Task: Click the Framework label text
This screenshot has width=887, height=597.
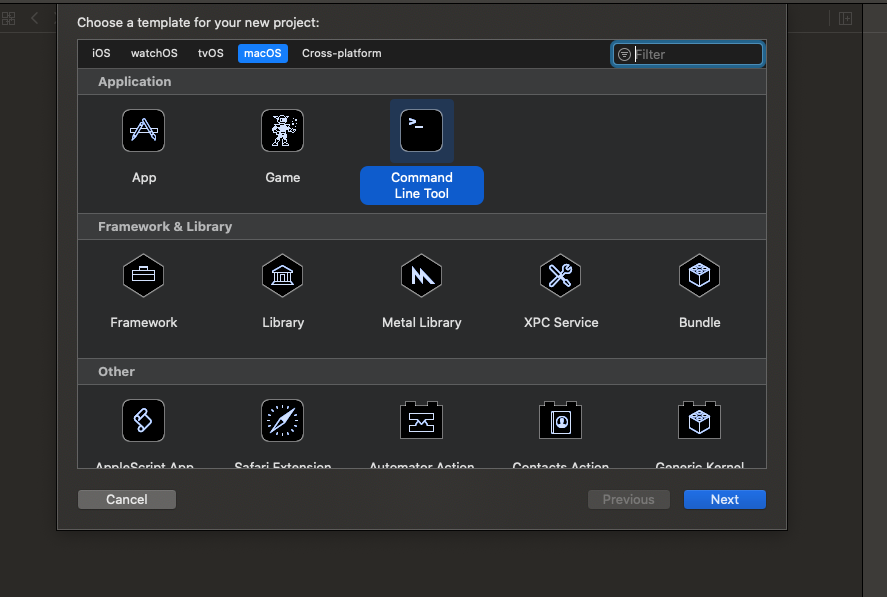Action: pos(144,323)
